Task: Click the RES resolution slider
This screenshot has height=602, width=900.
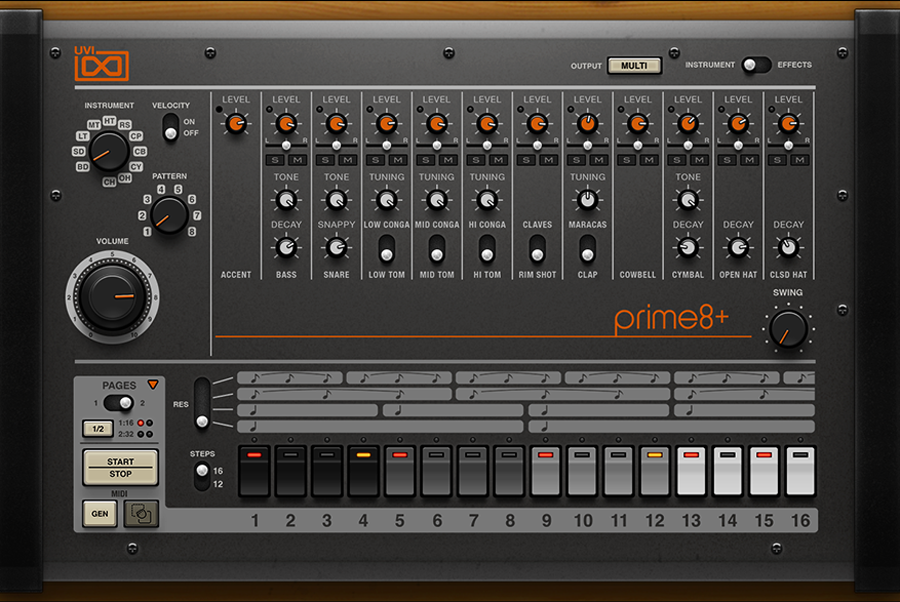Action: [202, 403]
